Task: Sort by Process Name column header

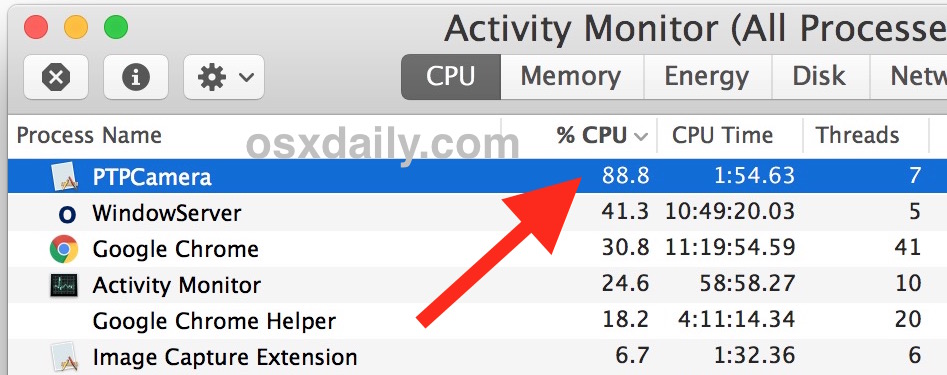Action: click(x=89, y=135)
